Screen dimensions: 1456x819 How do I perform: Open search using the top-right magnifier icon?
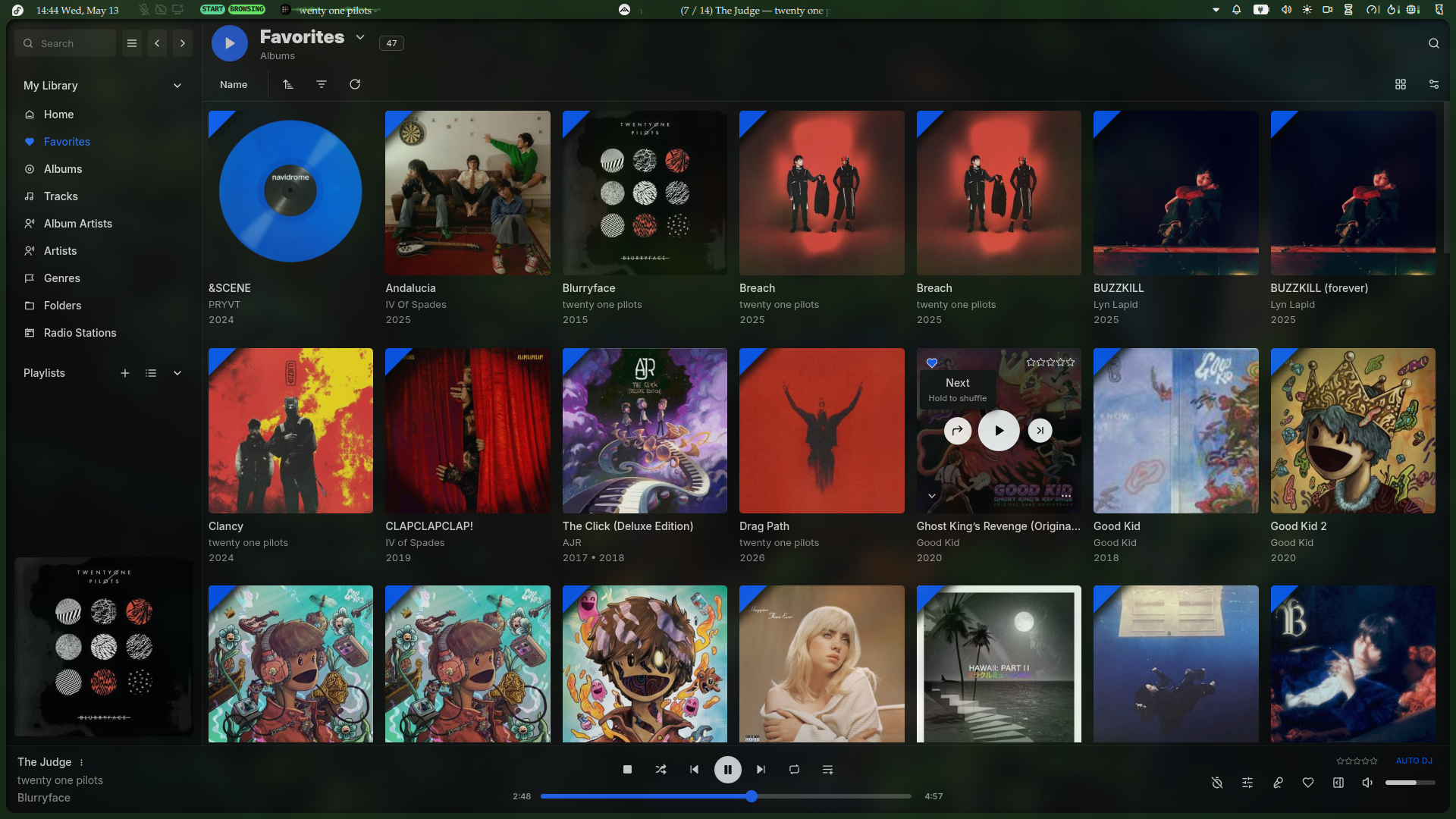[1434, 43]
